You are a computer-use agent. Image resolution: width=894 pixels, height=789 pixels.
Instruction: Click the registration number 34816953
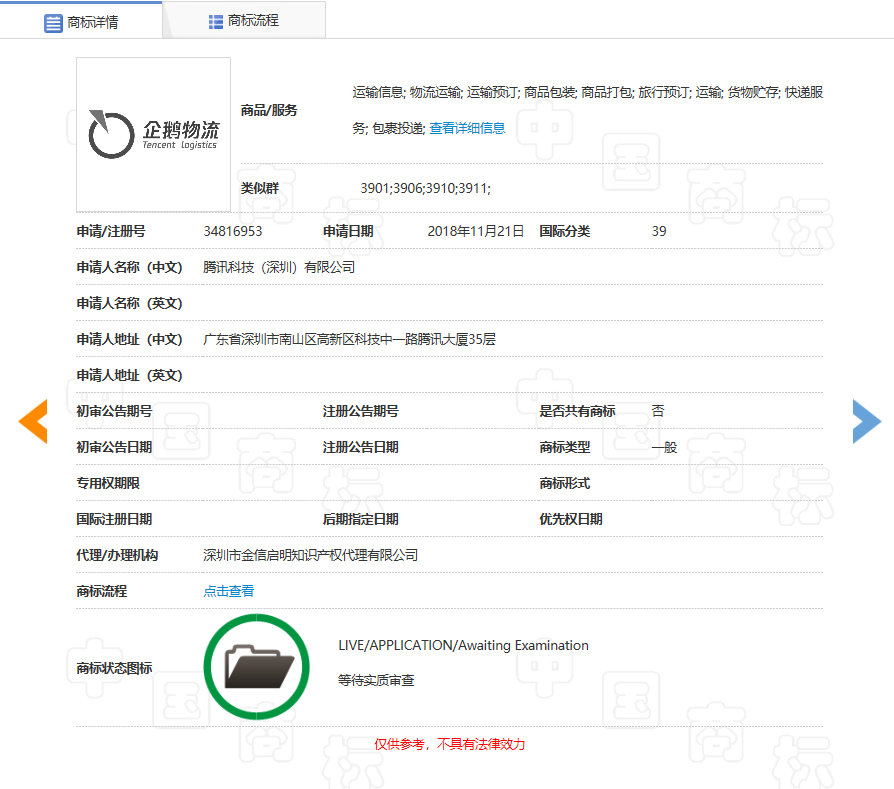click(232, 231)
